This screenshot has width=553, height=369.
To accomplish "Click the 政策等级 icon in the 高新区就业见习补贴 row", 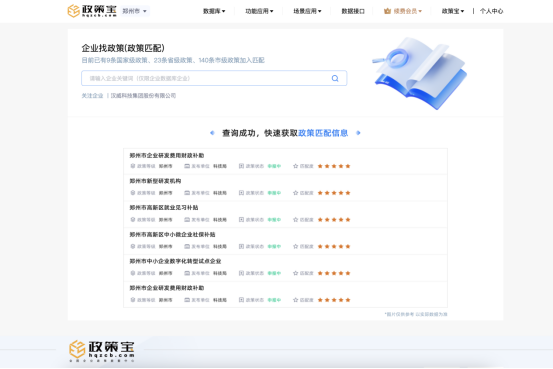I will (x=133, y=220).
